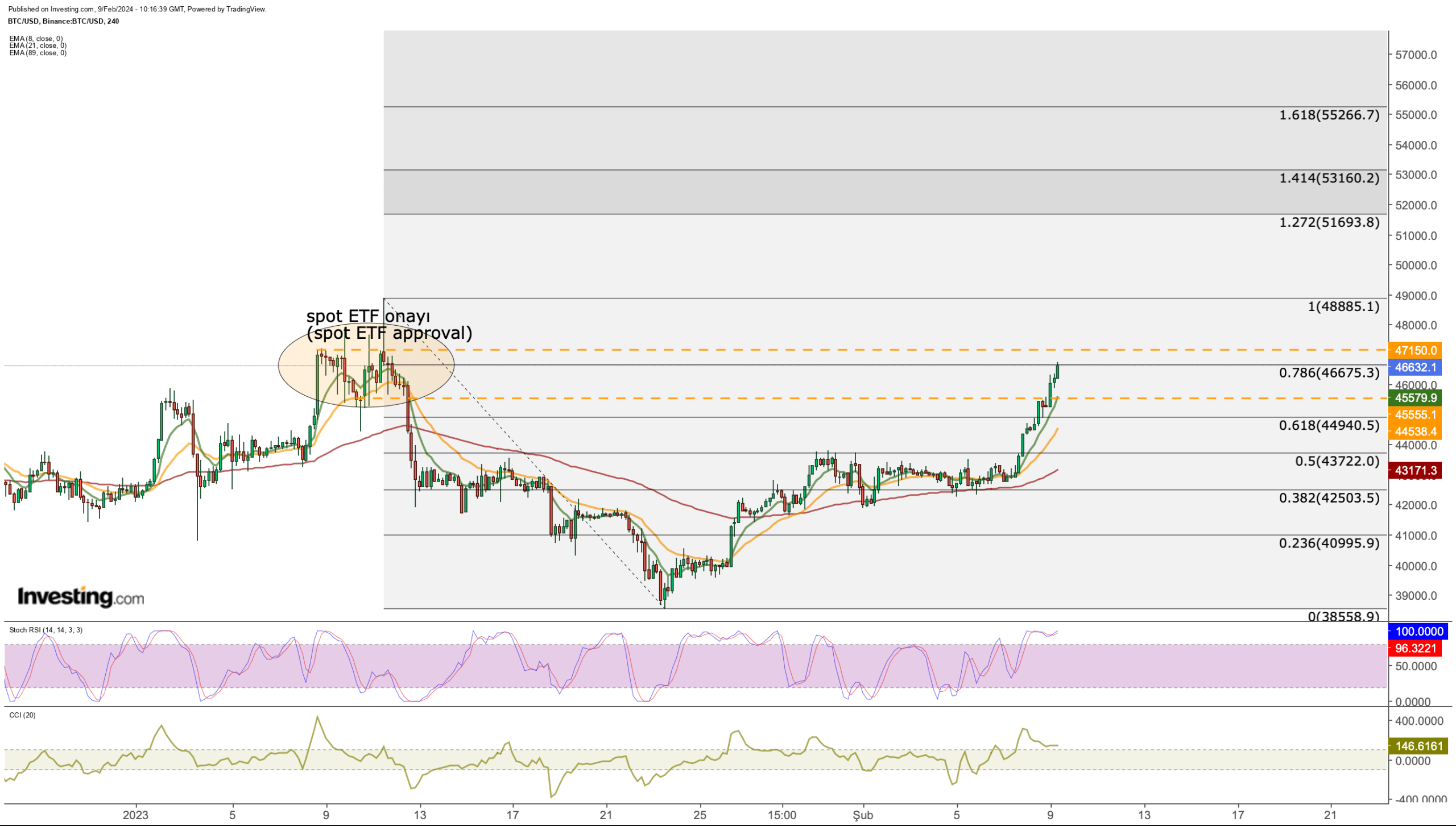Click the dark red 43171.3 EMA price tag
This screenshot has height=826, width=1456.
[1415, 470]
